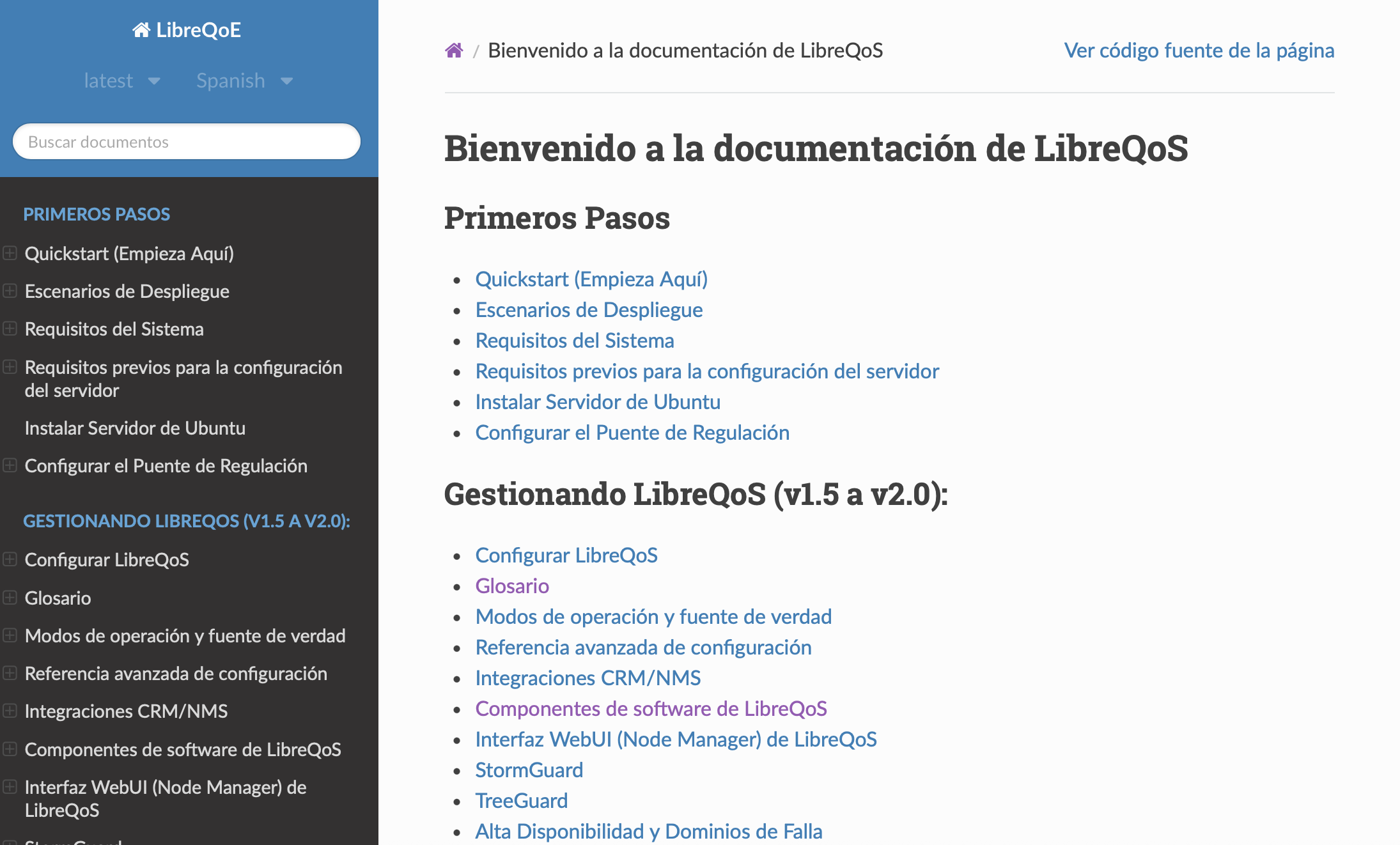Follow Quickstart (Empieza Aquí) link in content
1400x845 pixels.
591,279
